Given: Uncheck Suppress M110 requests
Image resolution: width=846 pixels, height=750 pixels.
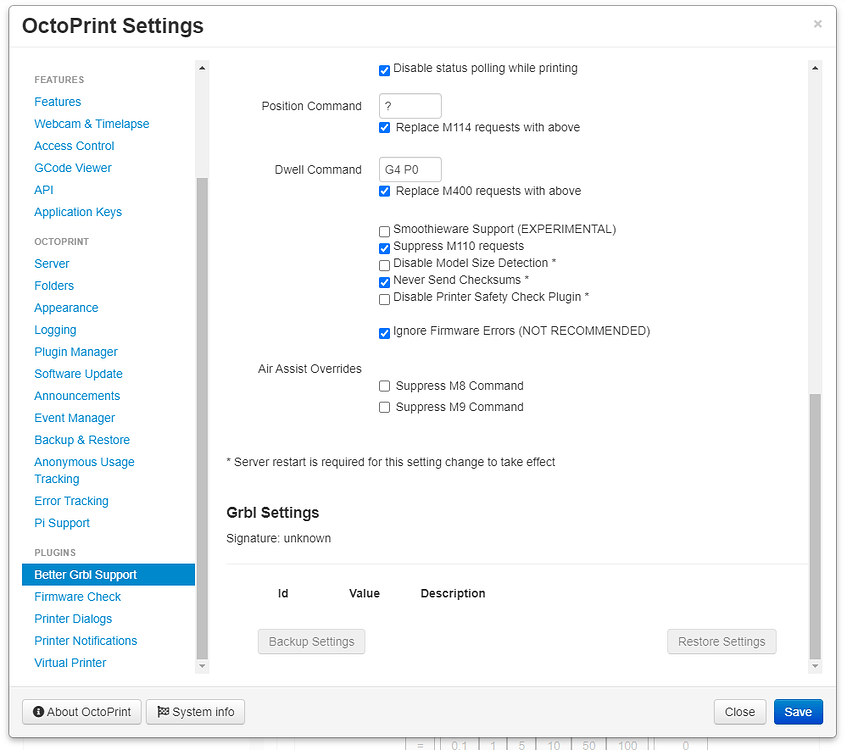Looking at the screenshot, I should tap(384, 246).
